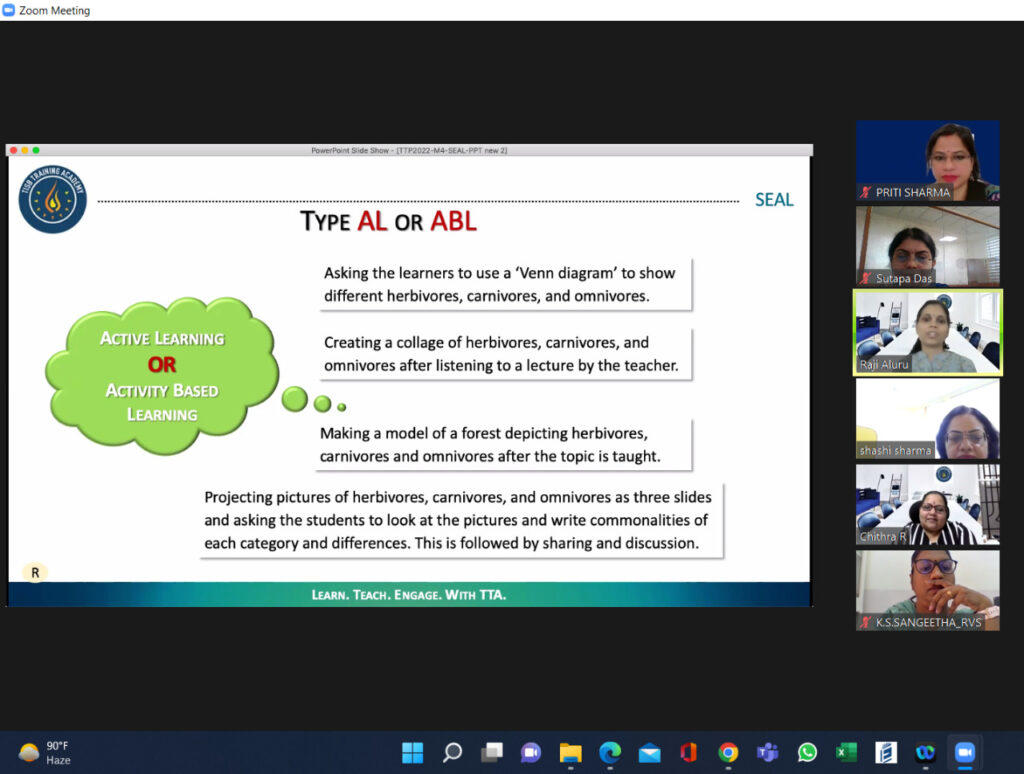
Task: Open the Mail app in the taskbar
Action: point(649,753)
